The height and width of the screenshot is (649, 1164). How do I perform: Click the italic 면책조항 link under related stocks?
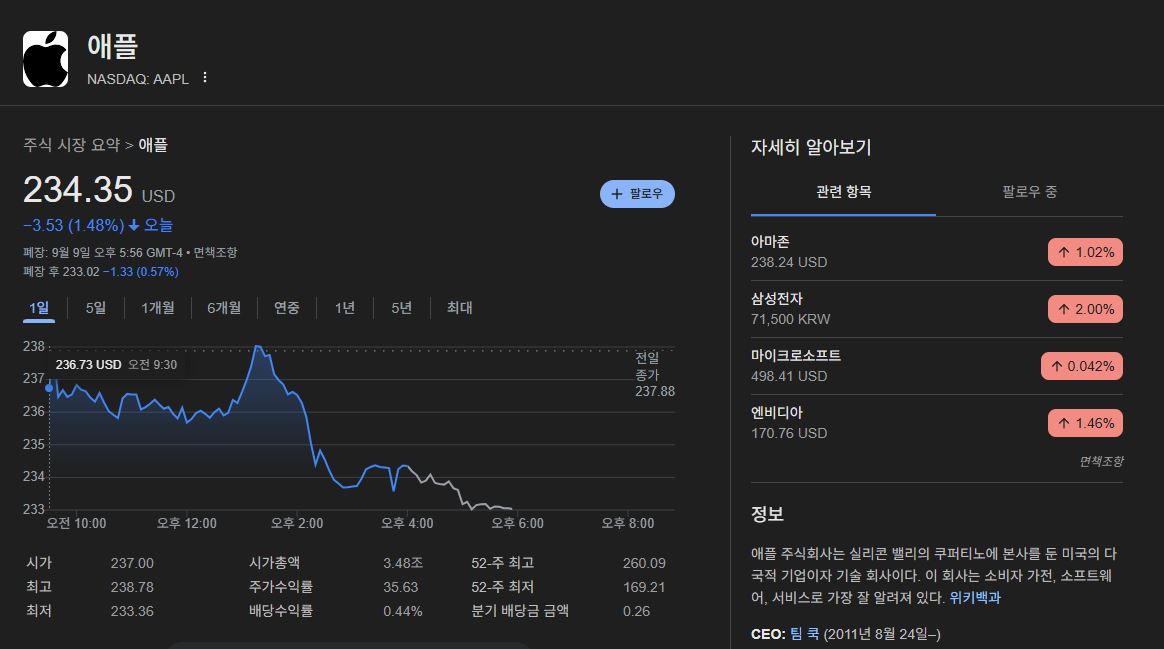[1101, 462]
